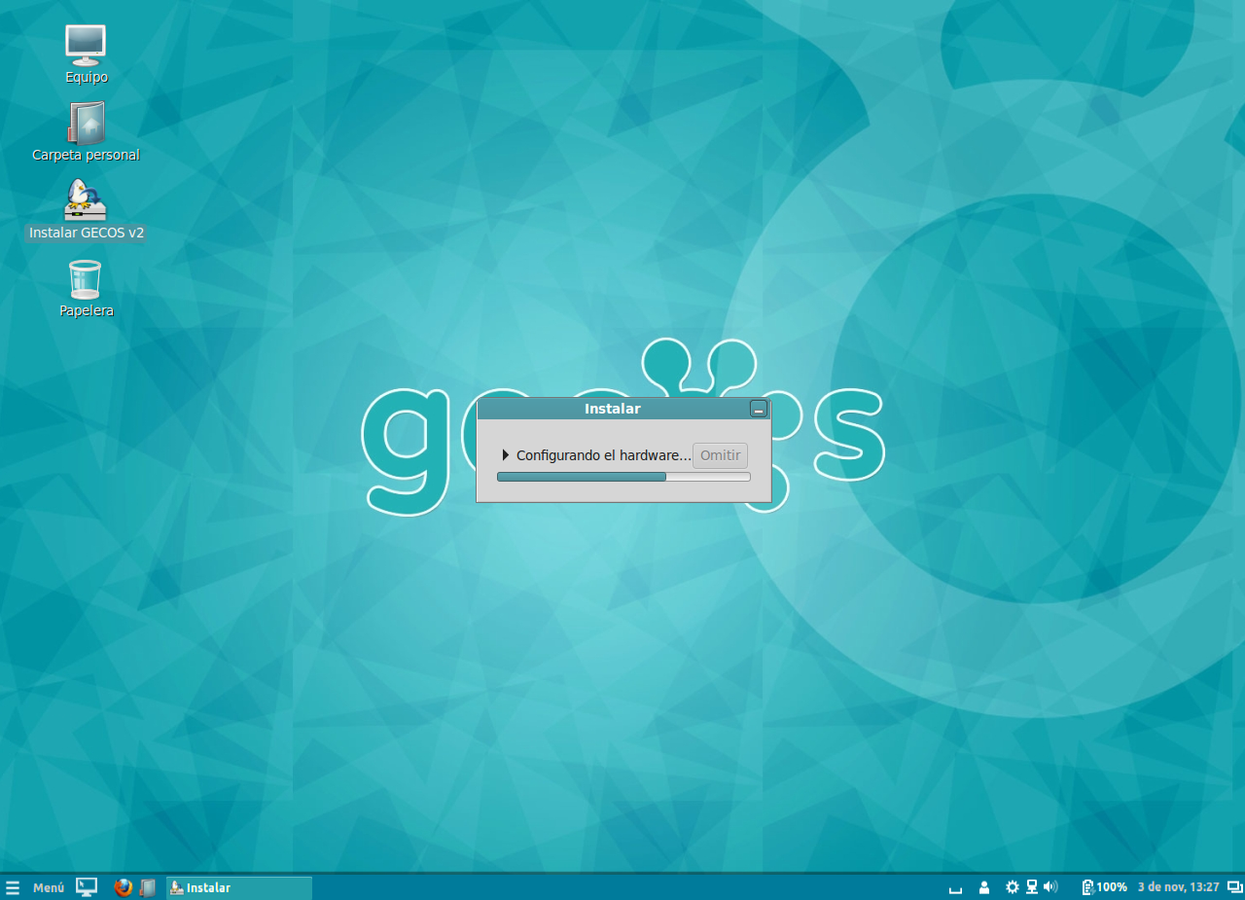Image resolution: width=1245 pixels, height=900 pixels.
Task: Open the file manager from the taskbar
Action: (x=146, y=887)
